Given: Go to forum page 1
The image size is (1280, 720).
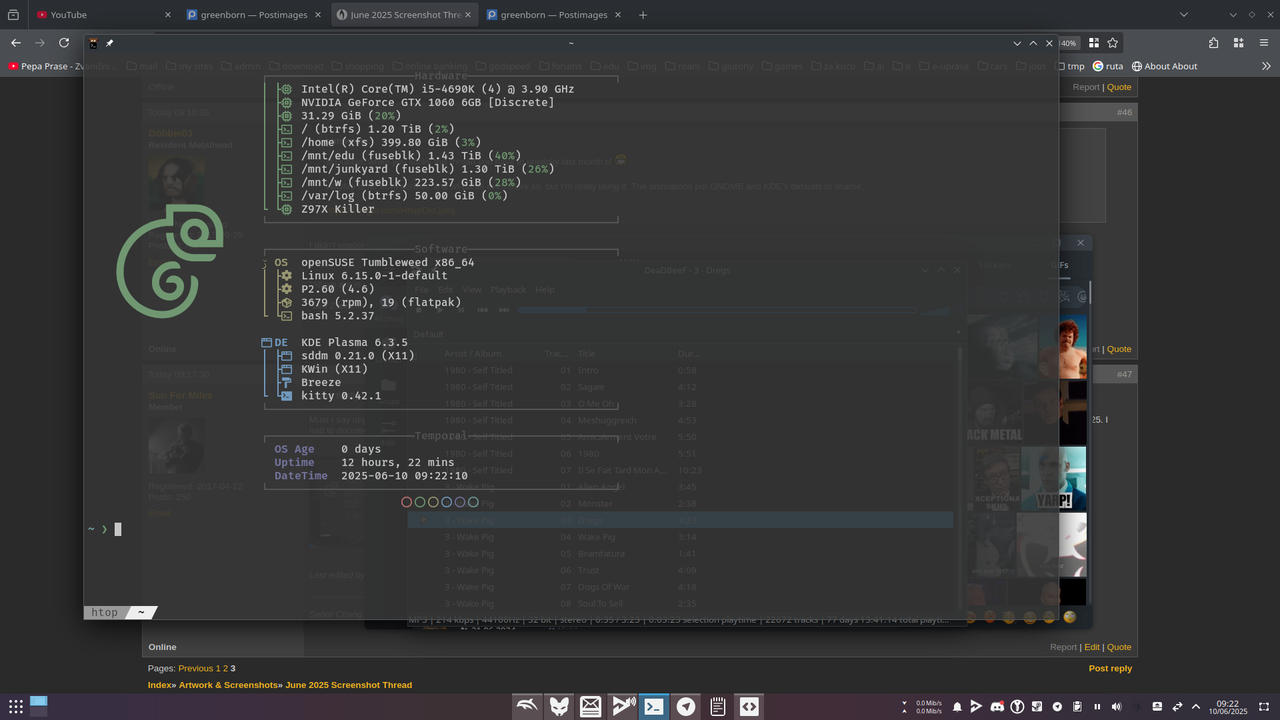Looking at the screenshot, I should [218, 668].
